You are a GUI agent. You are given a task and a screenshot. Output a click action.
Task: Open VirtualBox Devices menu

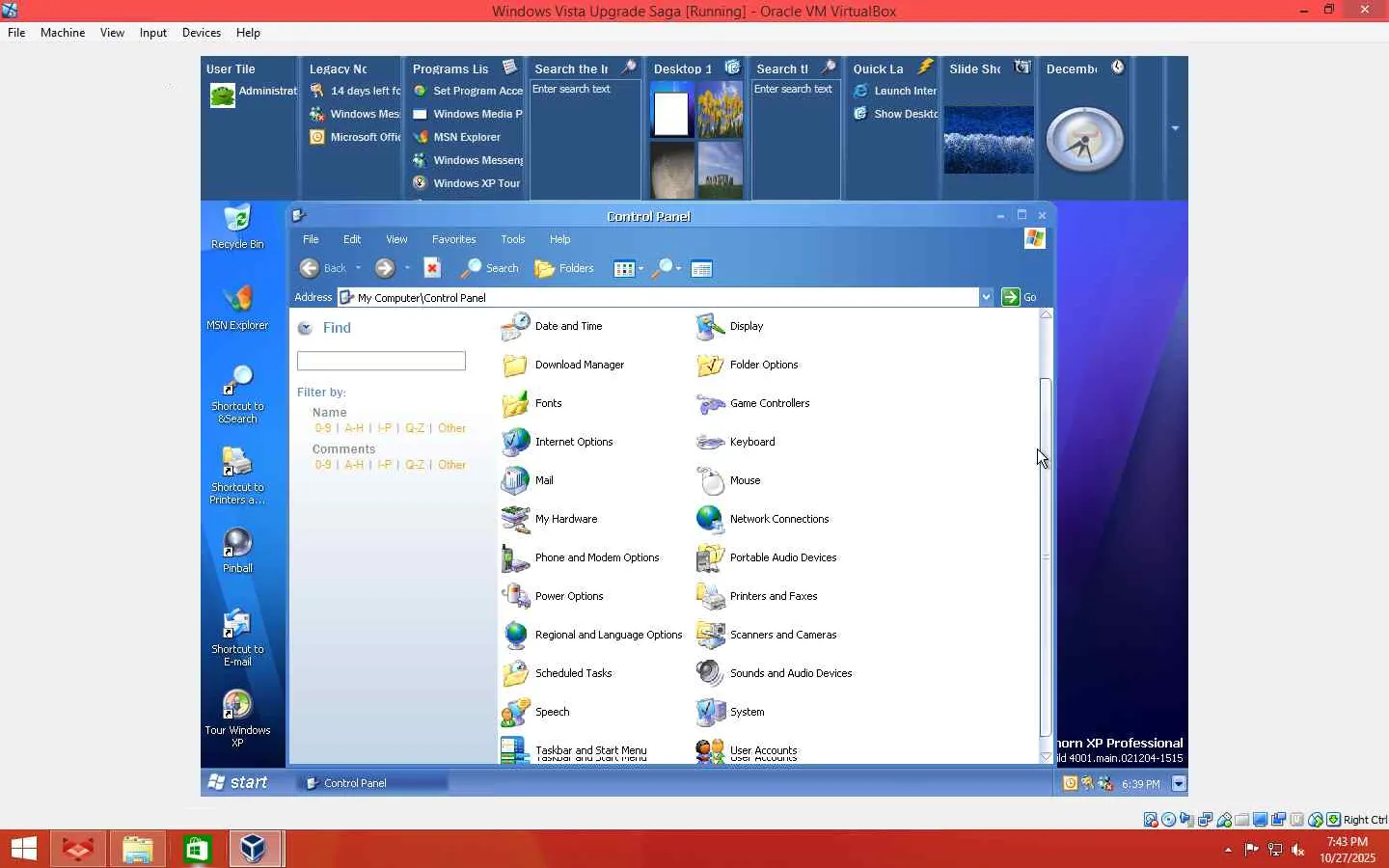coord(202,33)
